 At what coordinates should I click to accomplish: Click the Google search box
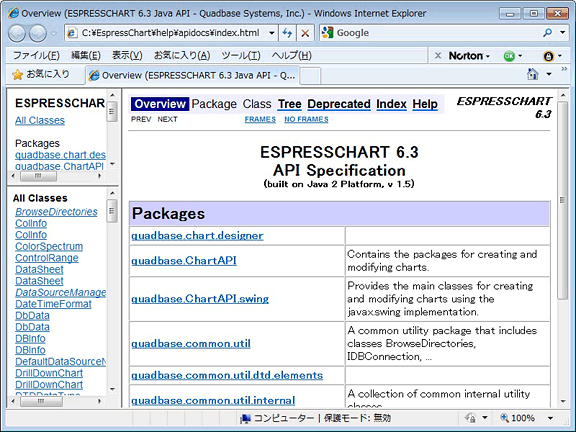(437, 33)
